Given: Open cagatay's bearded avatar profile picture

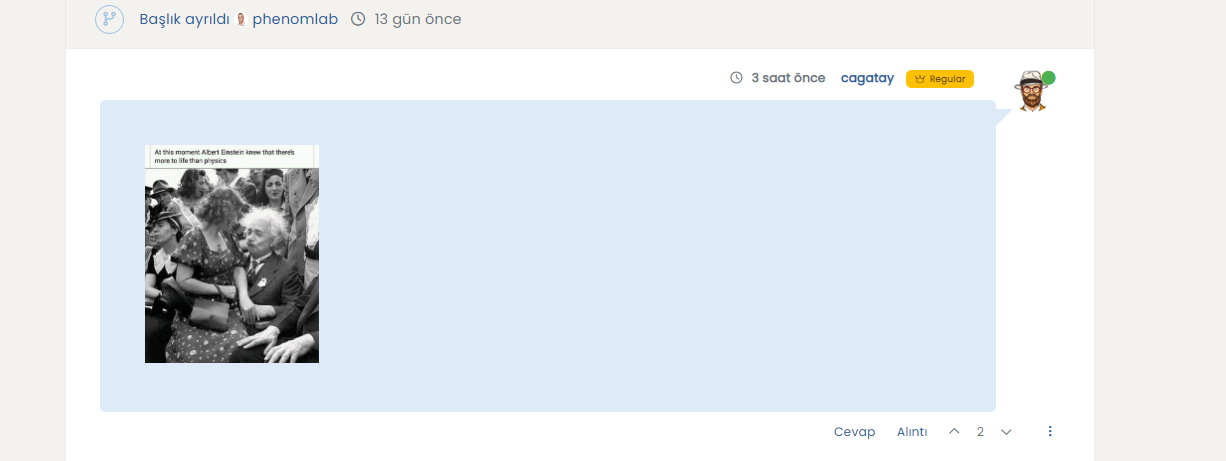Looking at the screenshot, I should pos(1030,91).
